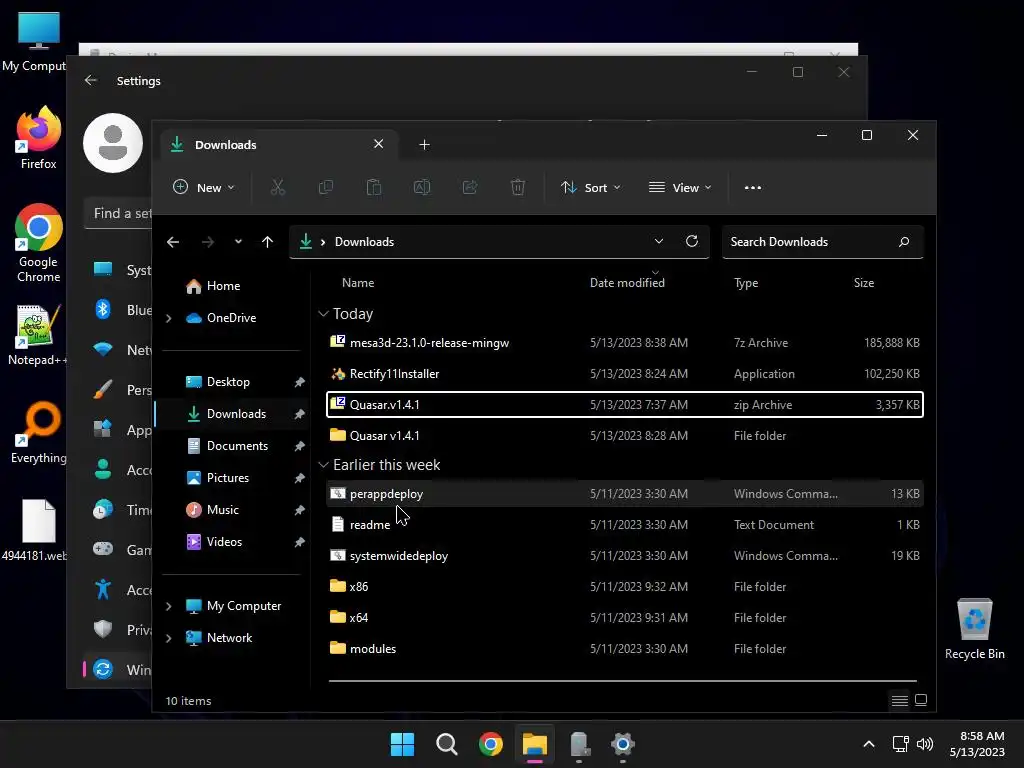Select the Quasar v1.4.1 file folder
The width and height of the screenshot is (1024, 768).
point(624,436)
